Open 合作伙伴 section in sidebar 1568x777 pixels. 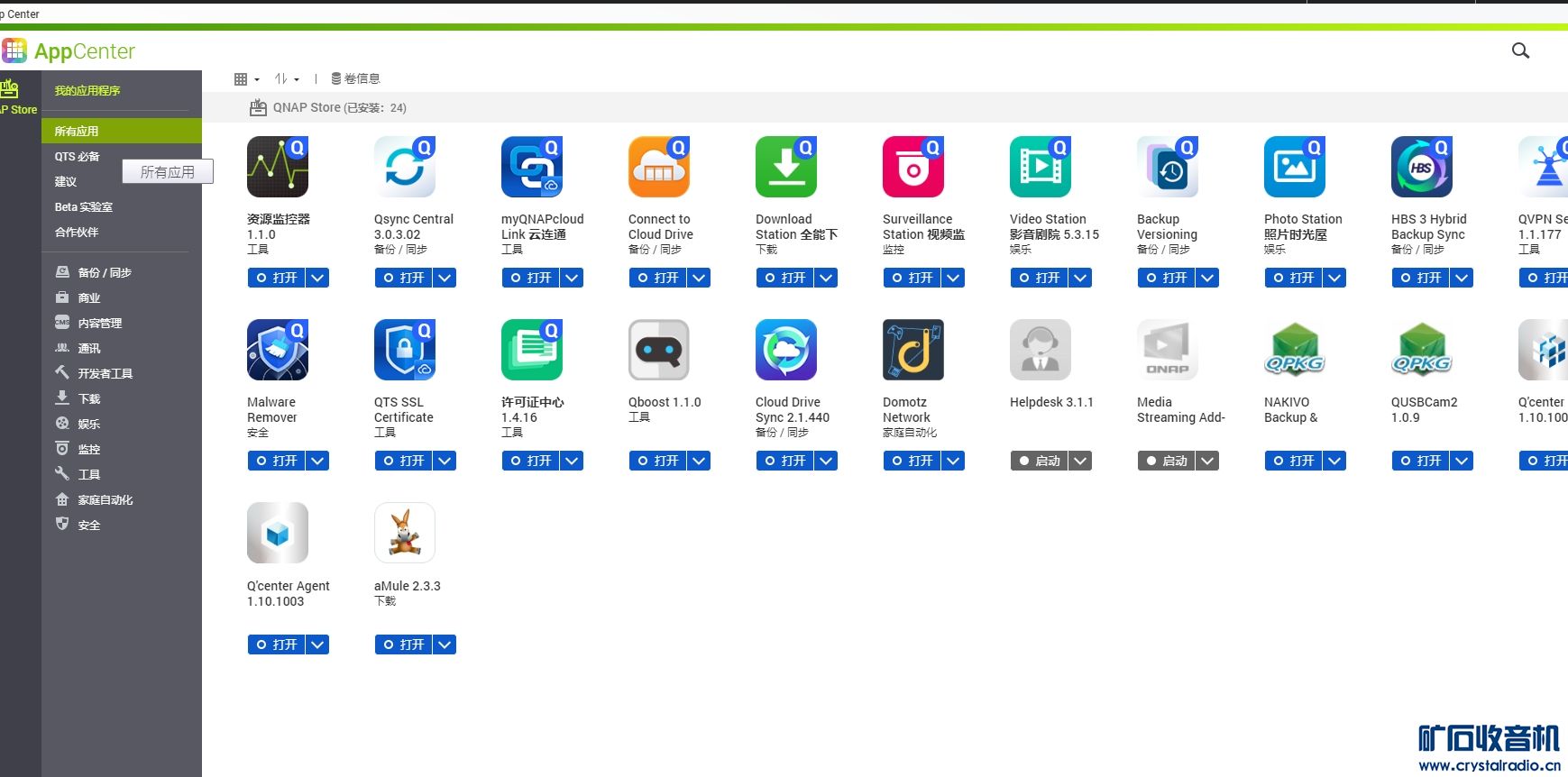77,232
